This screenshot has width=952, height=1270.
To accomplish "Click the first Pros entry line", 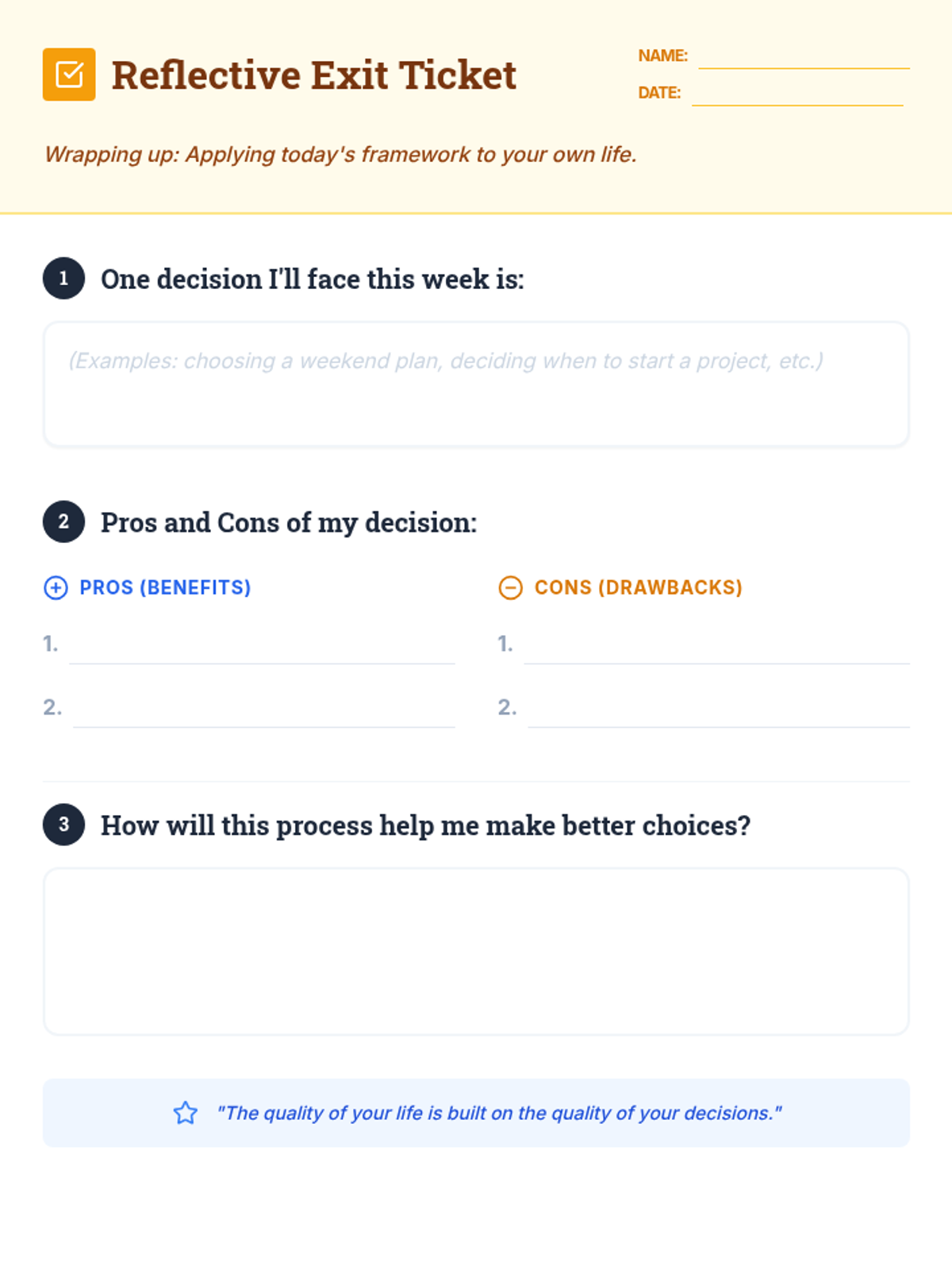I will click(x=262, y=648).
